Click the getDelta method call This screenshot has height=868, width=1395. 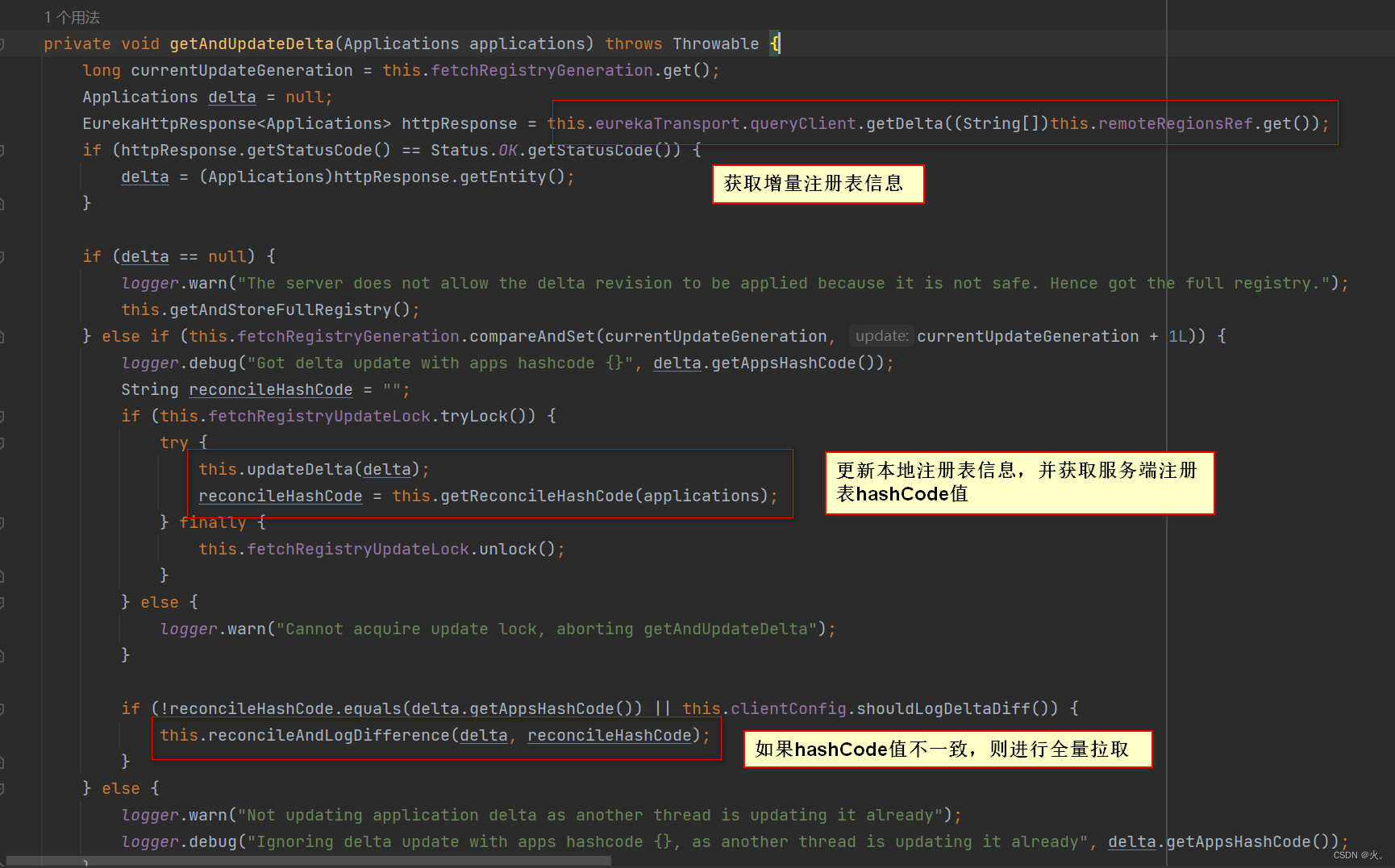click(905, 123)
